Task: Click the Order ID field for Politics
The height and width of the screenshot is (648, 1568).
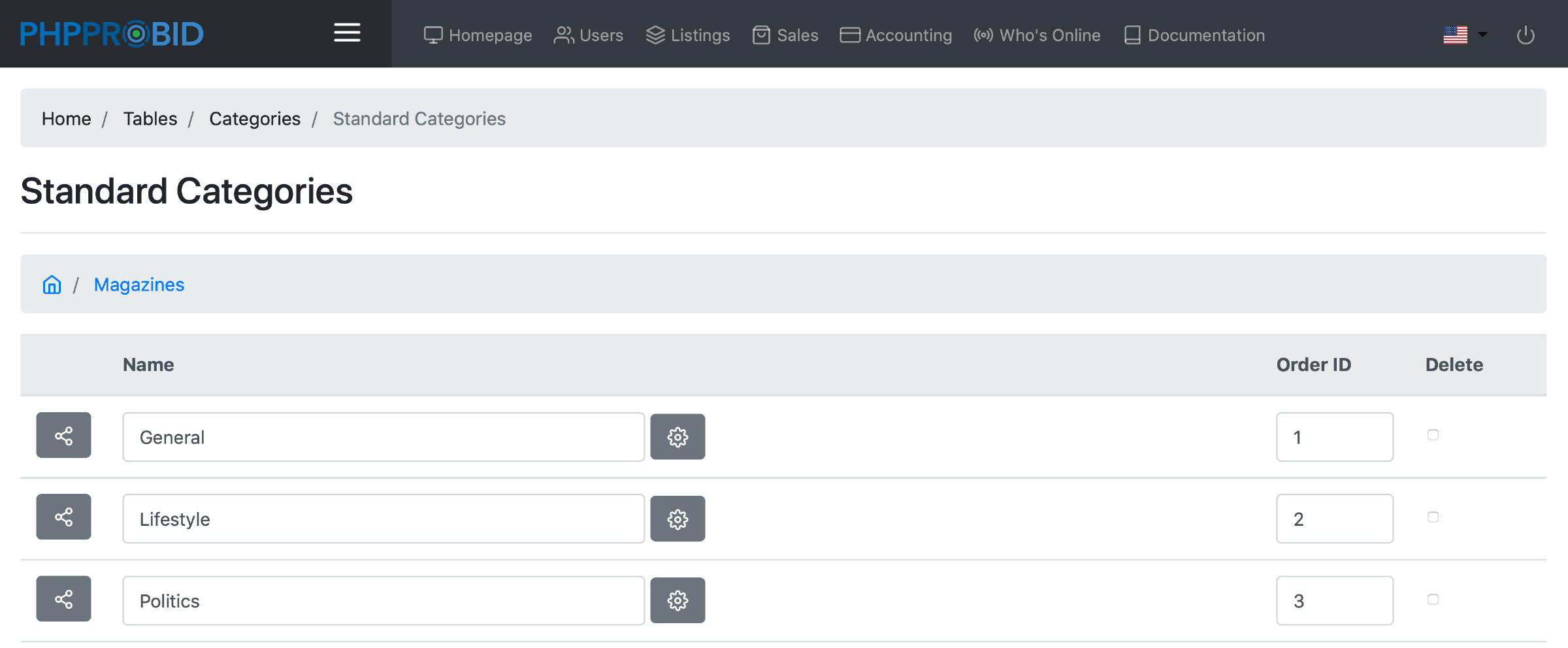Action: click(x=1334, y=601)
